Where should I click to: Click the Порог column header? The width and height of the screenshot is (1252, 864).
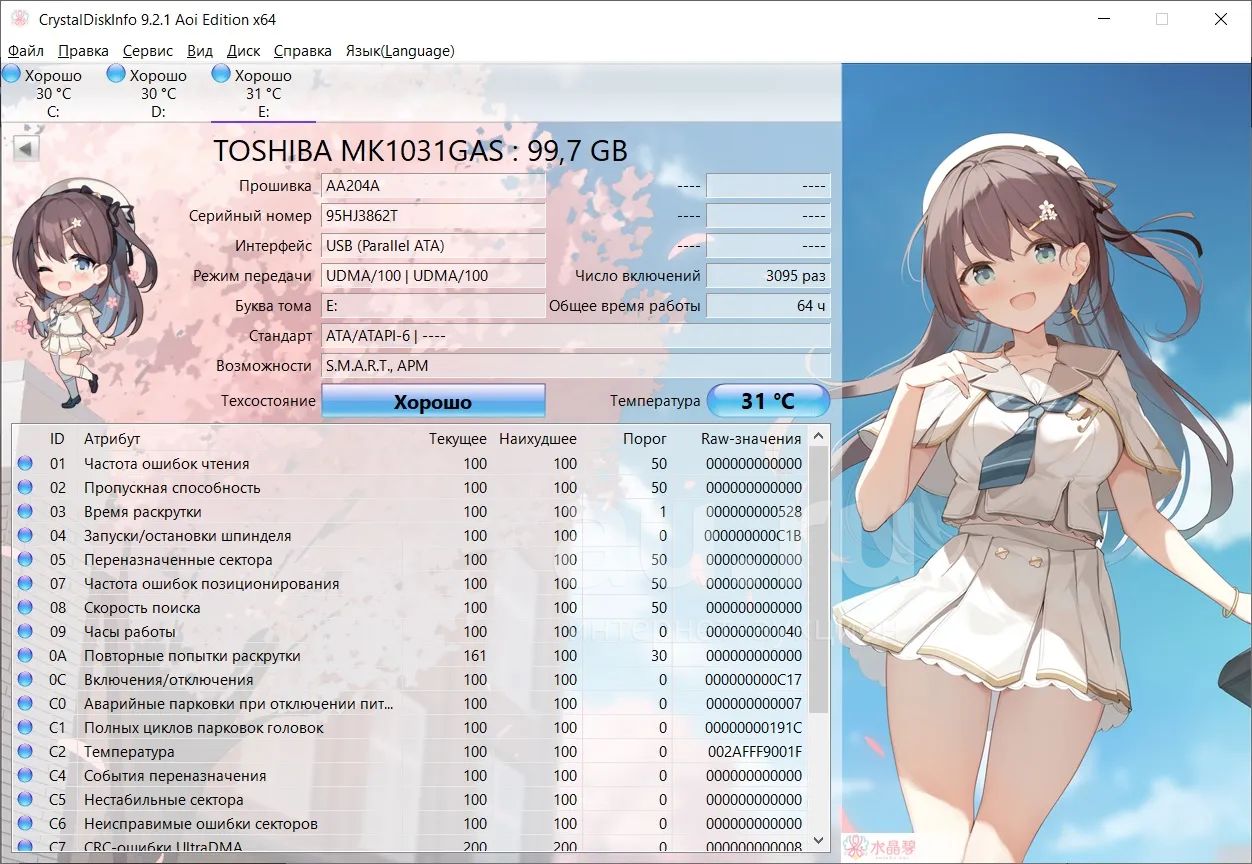[x=645, y=438]
